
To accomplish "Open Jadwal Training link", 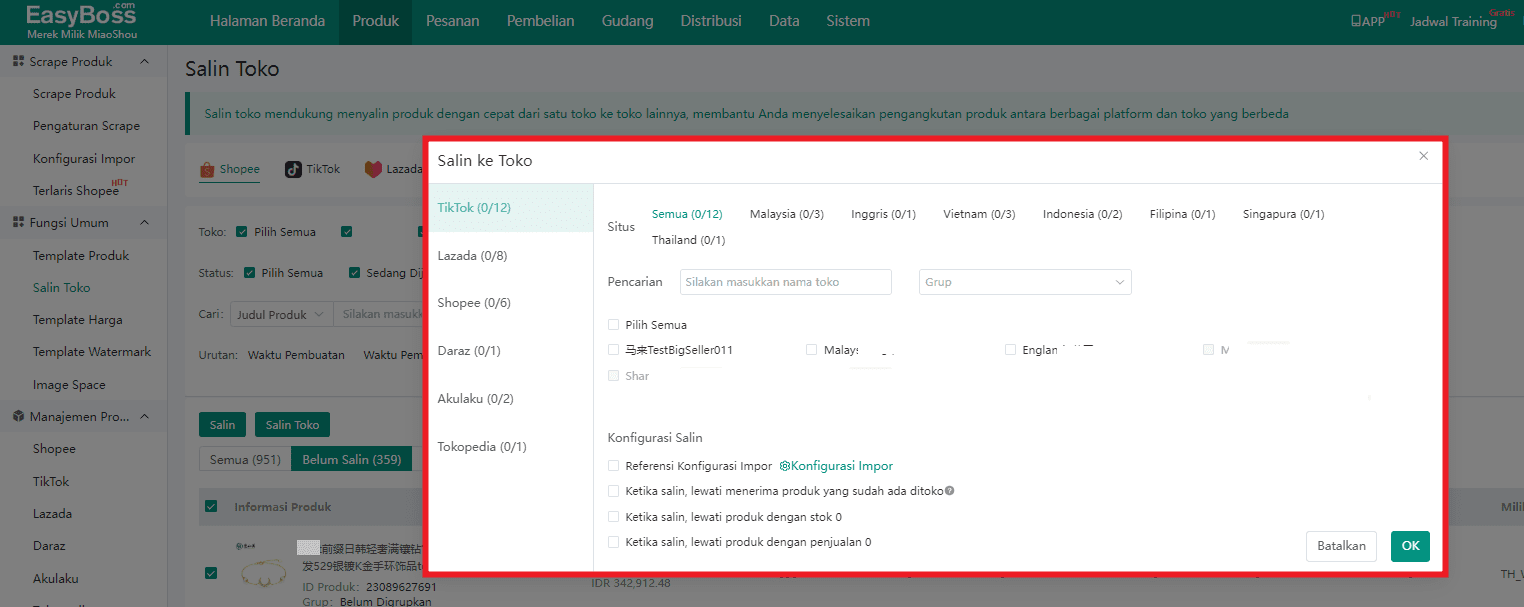I will pyautogui.click(x=1453, y=22).
